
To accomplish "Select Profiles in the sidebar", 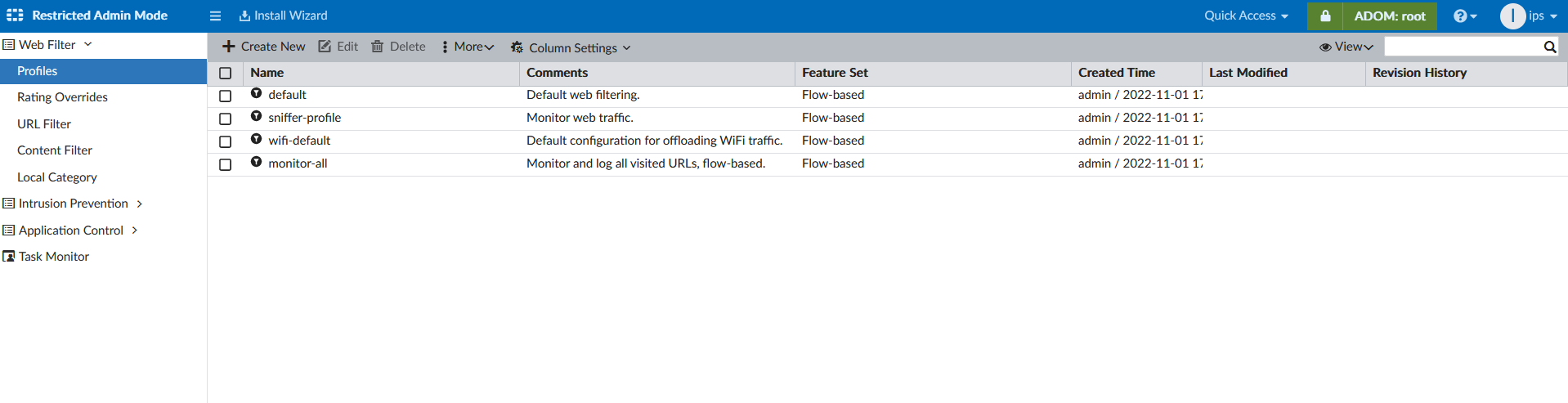I will click(103, 71).
